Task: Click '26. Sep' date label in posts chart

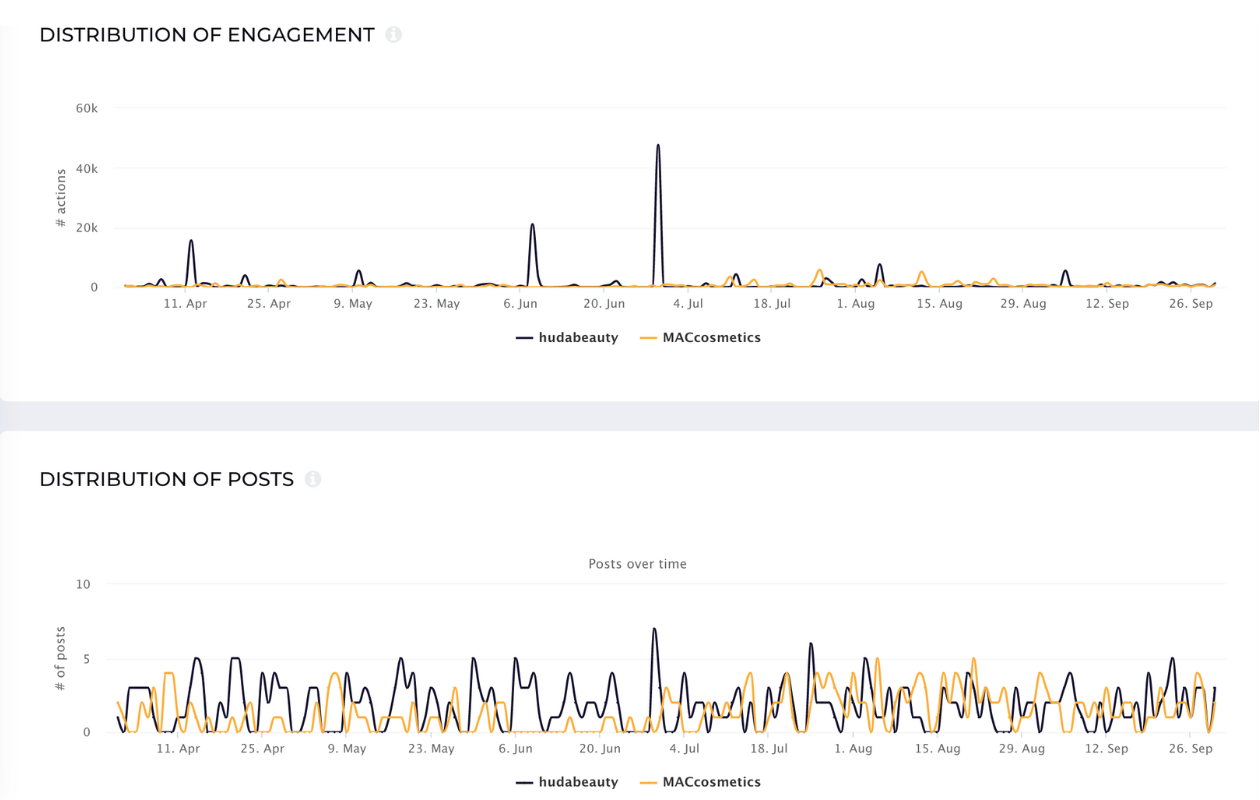Action: (1191, 748)
